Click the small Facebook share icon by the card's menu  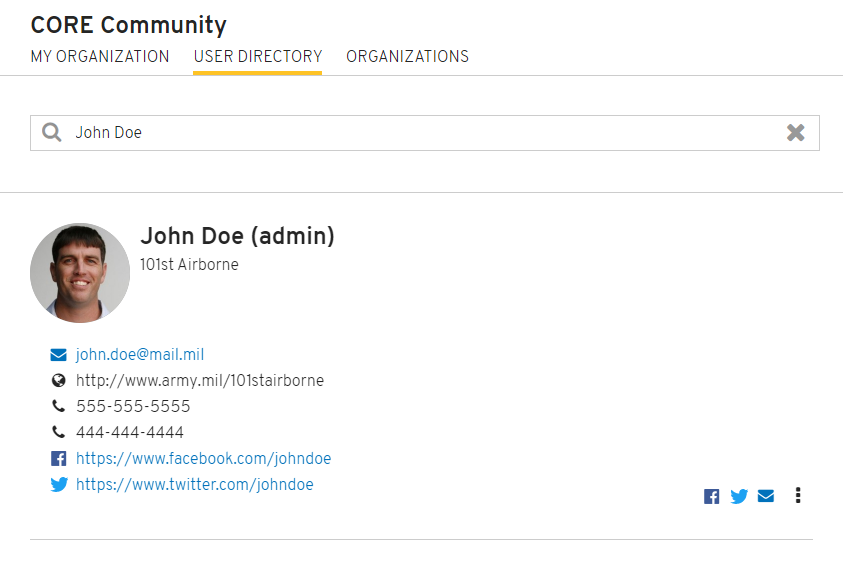[x=711, y=496]
